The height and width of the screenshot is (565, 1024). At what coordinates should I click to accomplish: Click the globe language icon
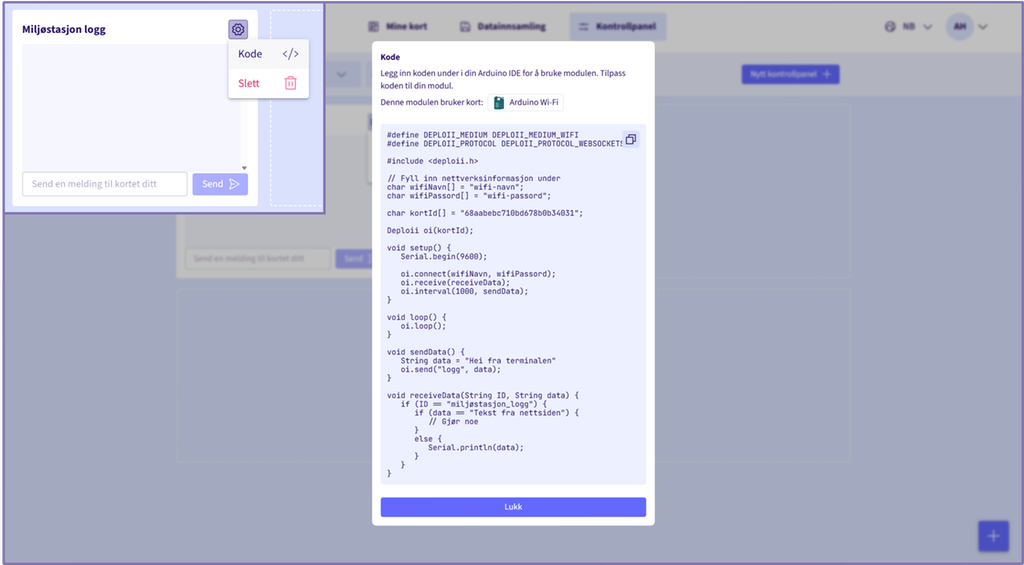pyautogui.click(x=889, y=27)
